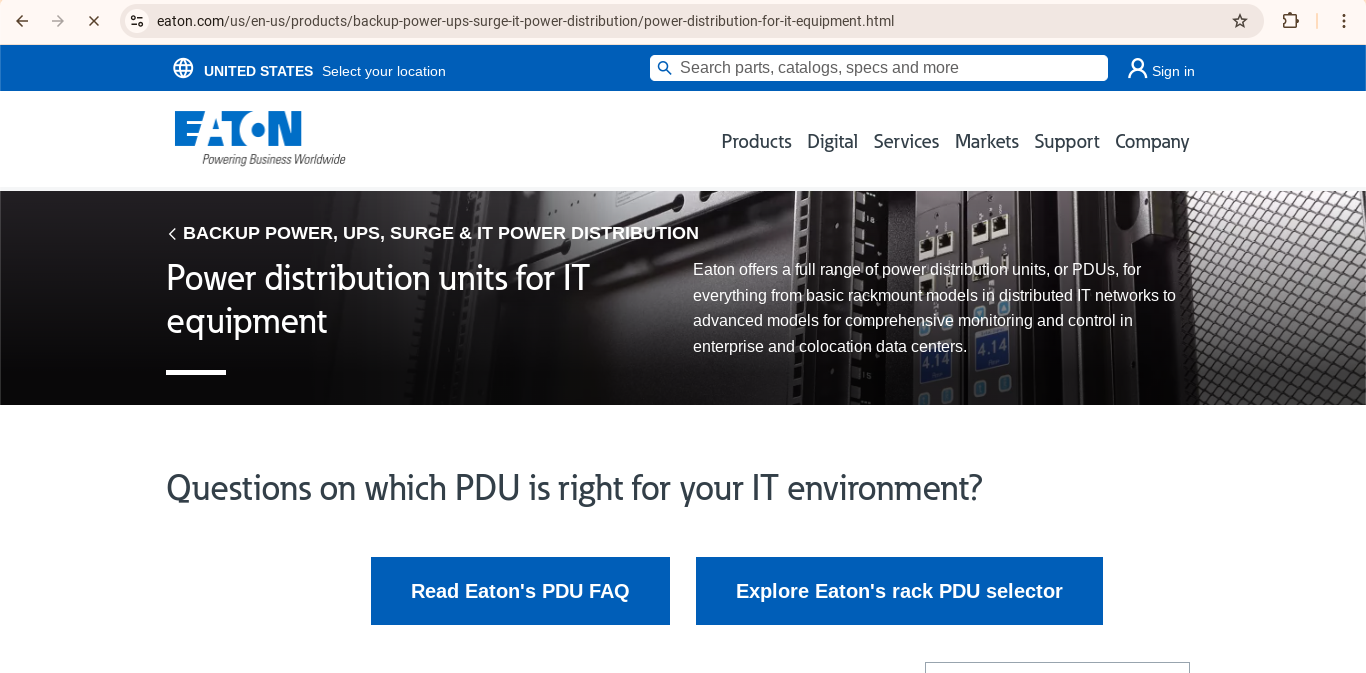1366x673 pixels.
Task: Bookmark this page with the star icon
Action: 1240,21
